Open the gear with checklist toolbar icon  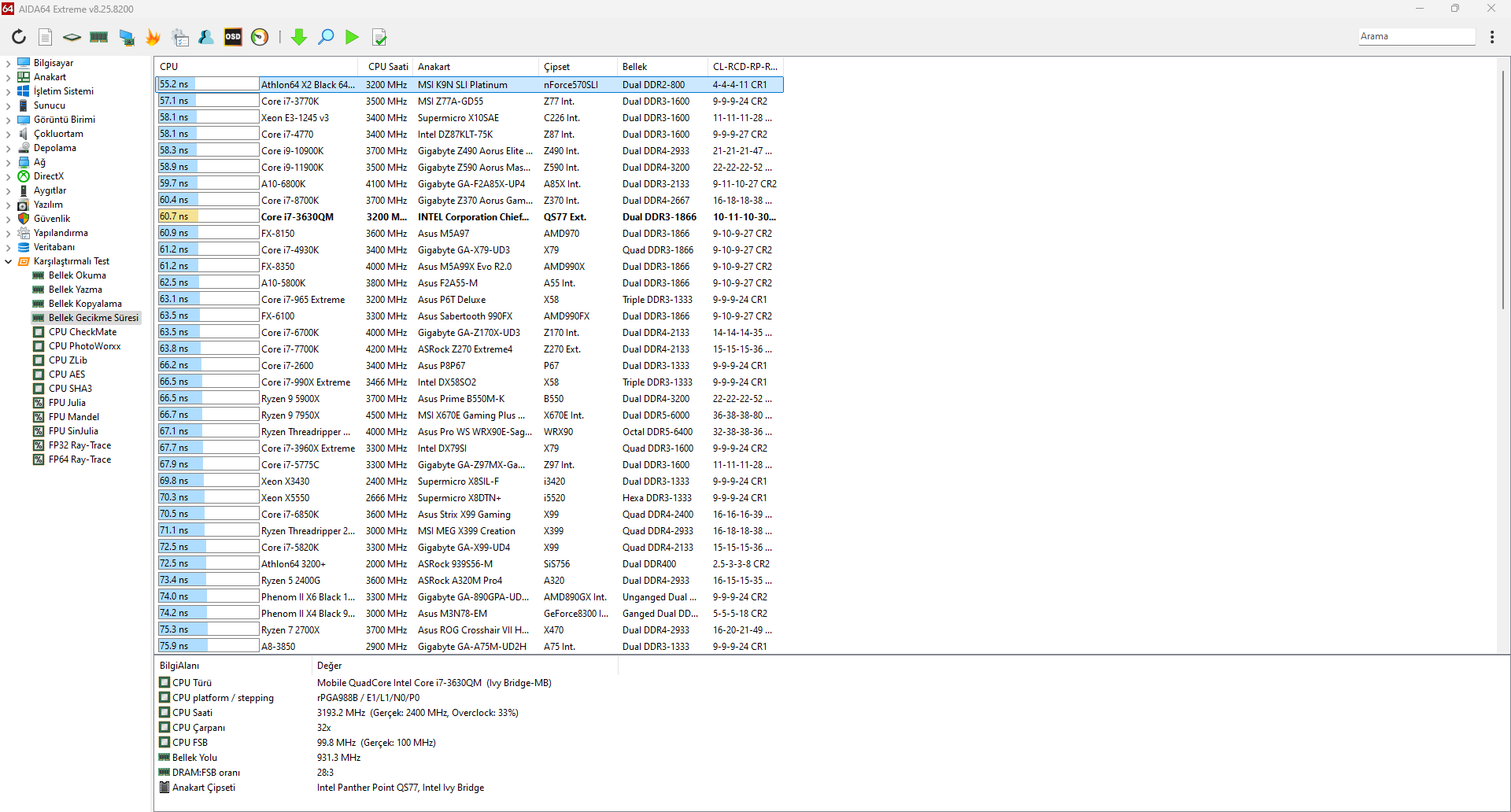coord(181,37)
